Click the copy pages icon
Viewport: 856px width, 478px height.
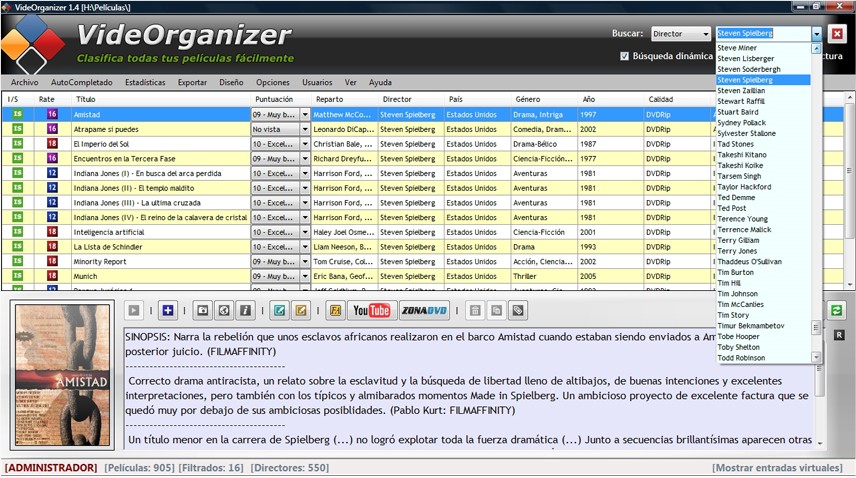[x=496, y=310]
